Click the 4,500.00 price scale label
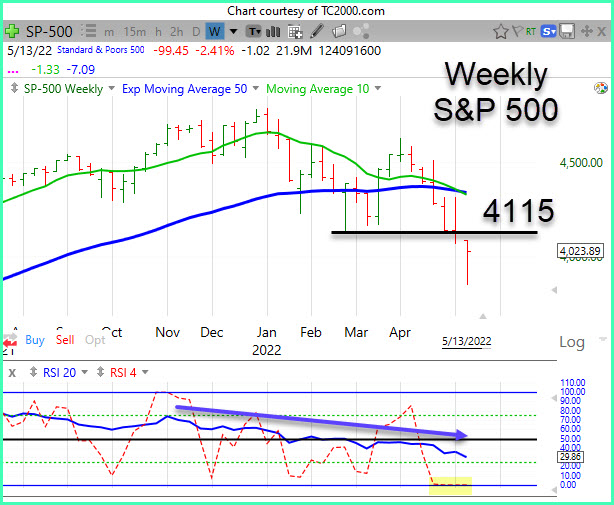Viewport: 614px width, 505px height. click(581, 162)
